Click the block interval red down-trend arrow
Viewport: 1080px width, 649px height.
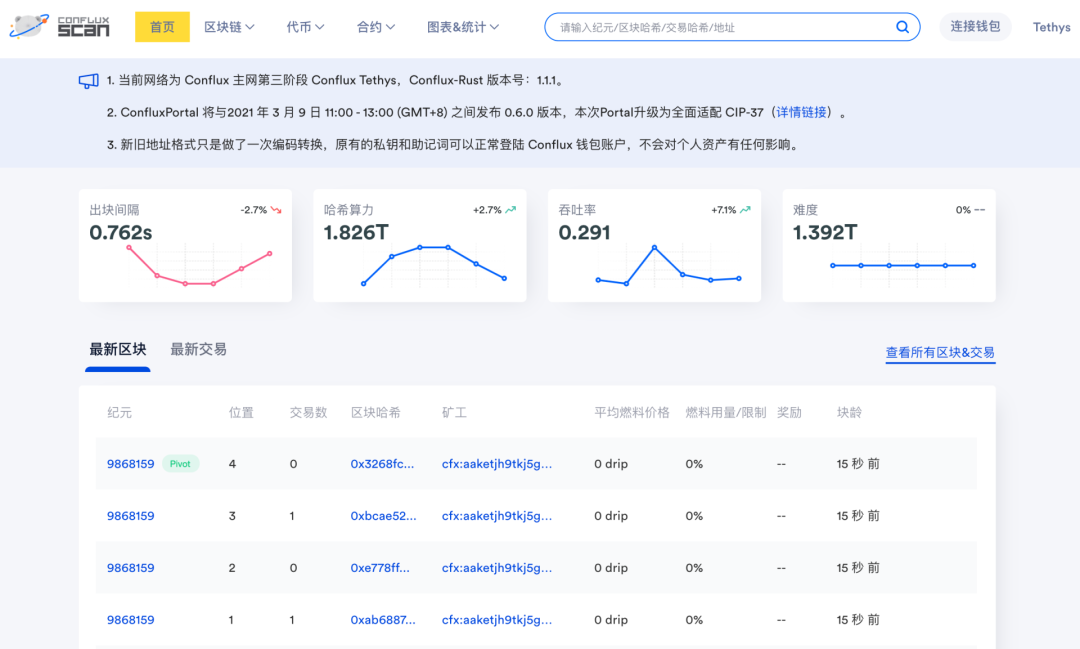pos(276,210)
